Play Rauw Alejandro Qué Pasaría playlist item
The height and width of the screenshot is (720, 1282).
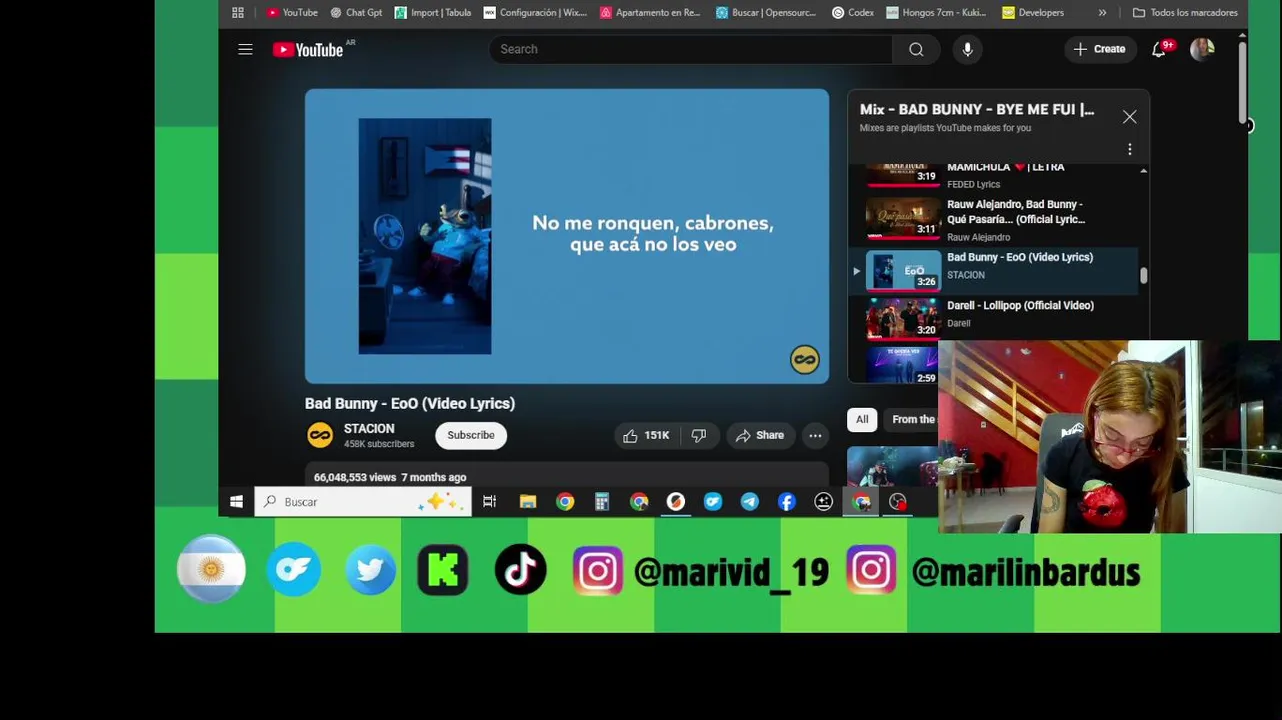coord(995,220)
